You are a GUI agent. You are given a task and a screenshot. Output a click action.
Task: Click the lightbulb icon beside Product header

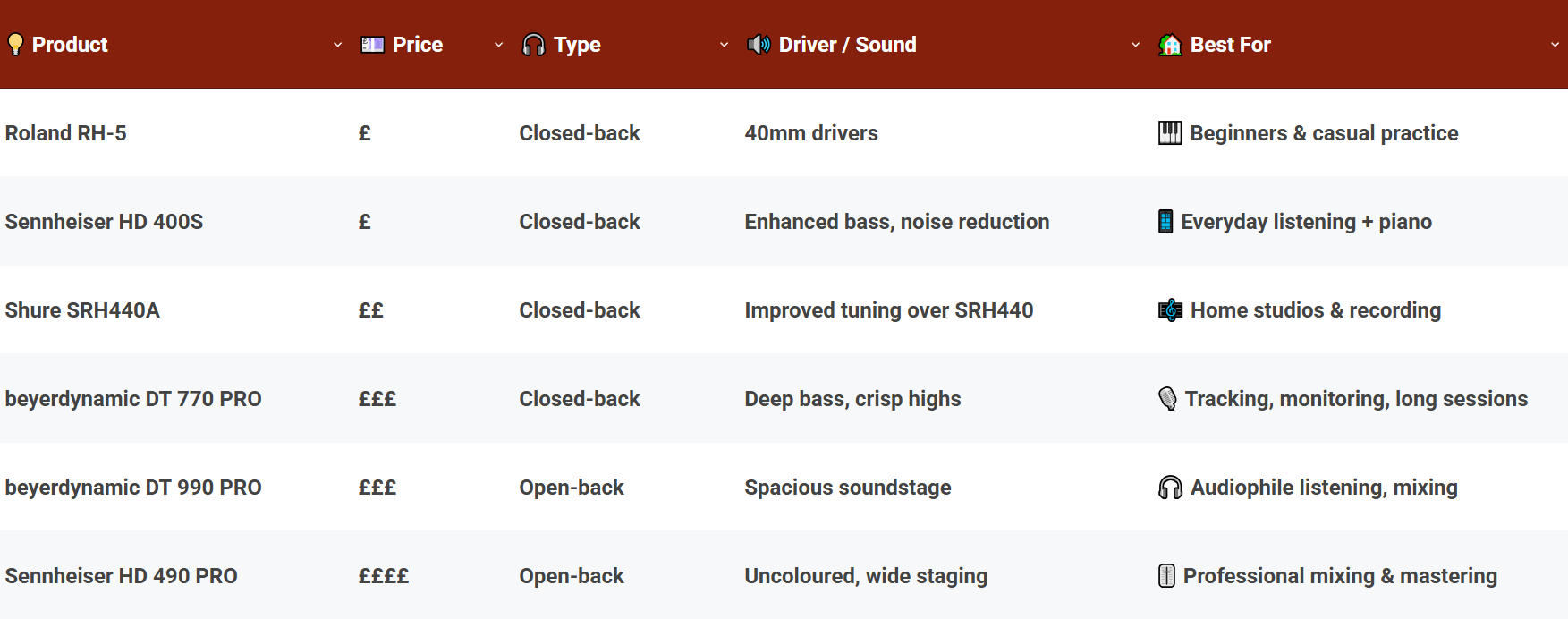[15, 44]
